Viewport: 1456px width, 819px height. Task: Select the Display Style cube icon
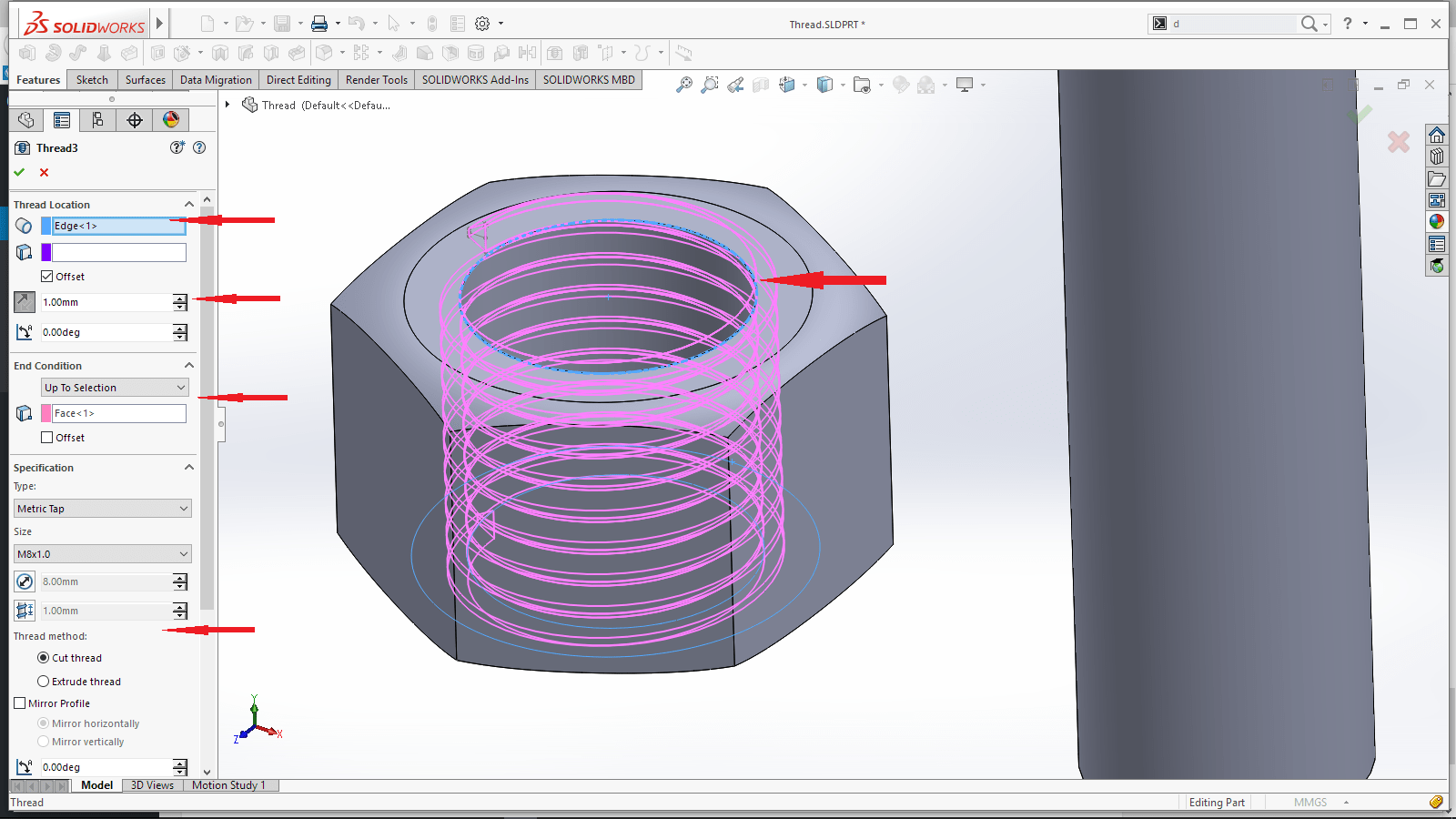(824, 84)
